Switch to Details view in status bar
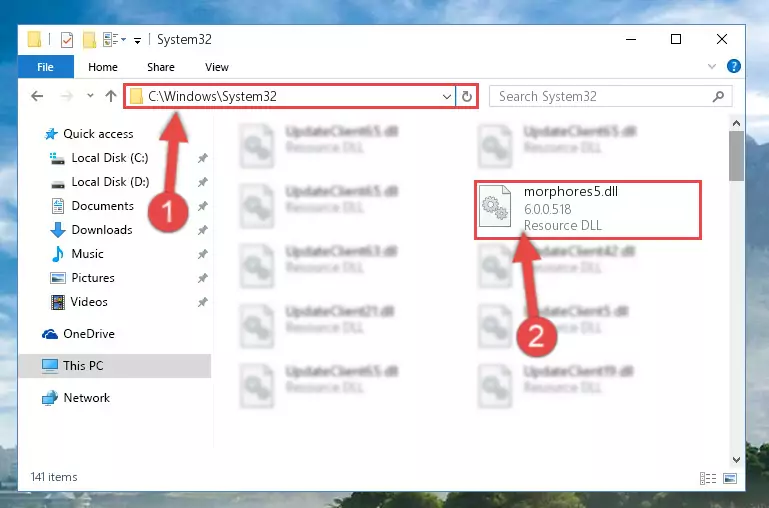The width and height of the screenshot is (769, 508). pos(708,478)
